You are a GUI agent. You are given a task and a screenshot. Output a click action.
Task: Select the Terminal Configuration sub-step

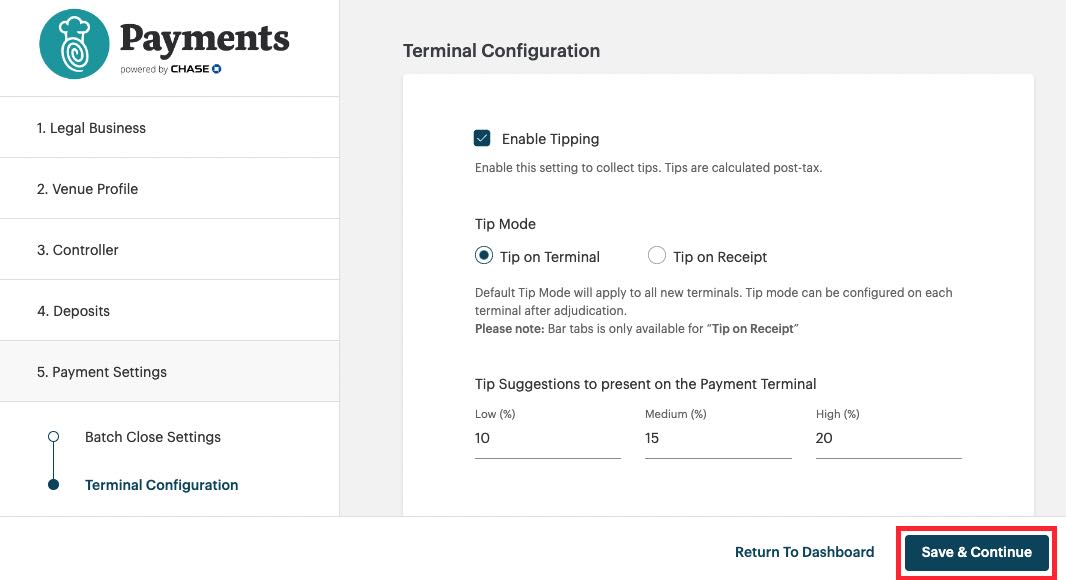[x=161, y=485]
